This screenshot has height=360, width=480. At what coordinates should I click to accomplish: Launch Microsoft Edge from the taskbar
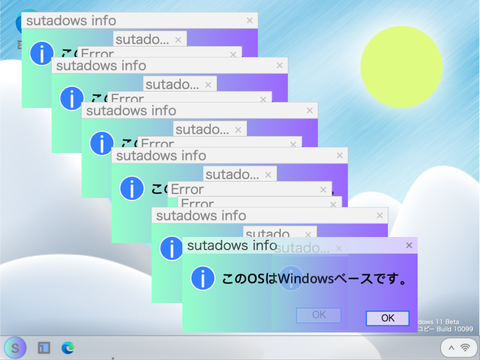68,348
